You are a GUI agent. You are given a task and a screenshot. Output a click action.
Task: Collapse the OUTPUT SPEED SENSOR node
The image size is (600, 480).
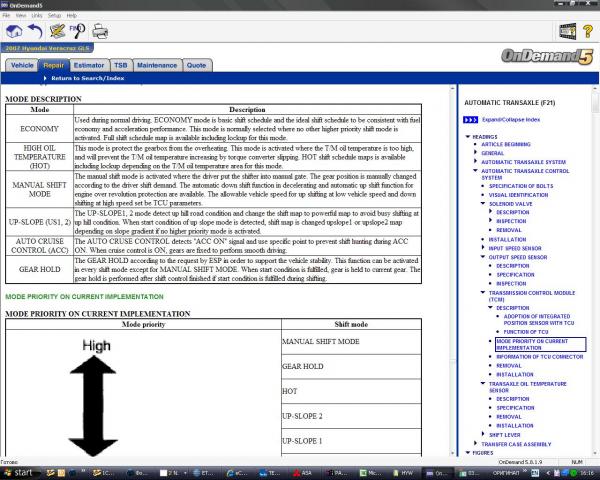coord(483,257)
